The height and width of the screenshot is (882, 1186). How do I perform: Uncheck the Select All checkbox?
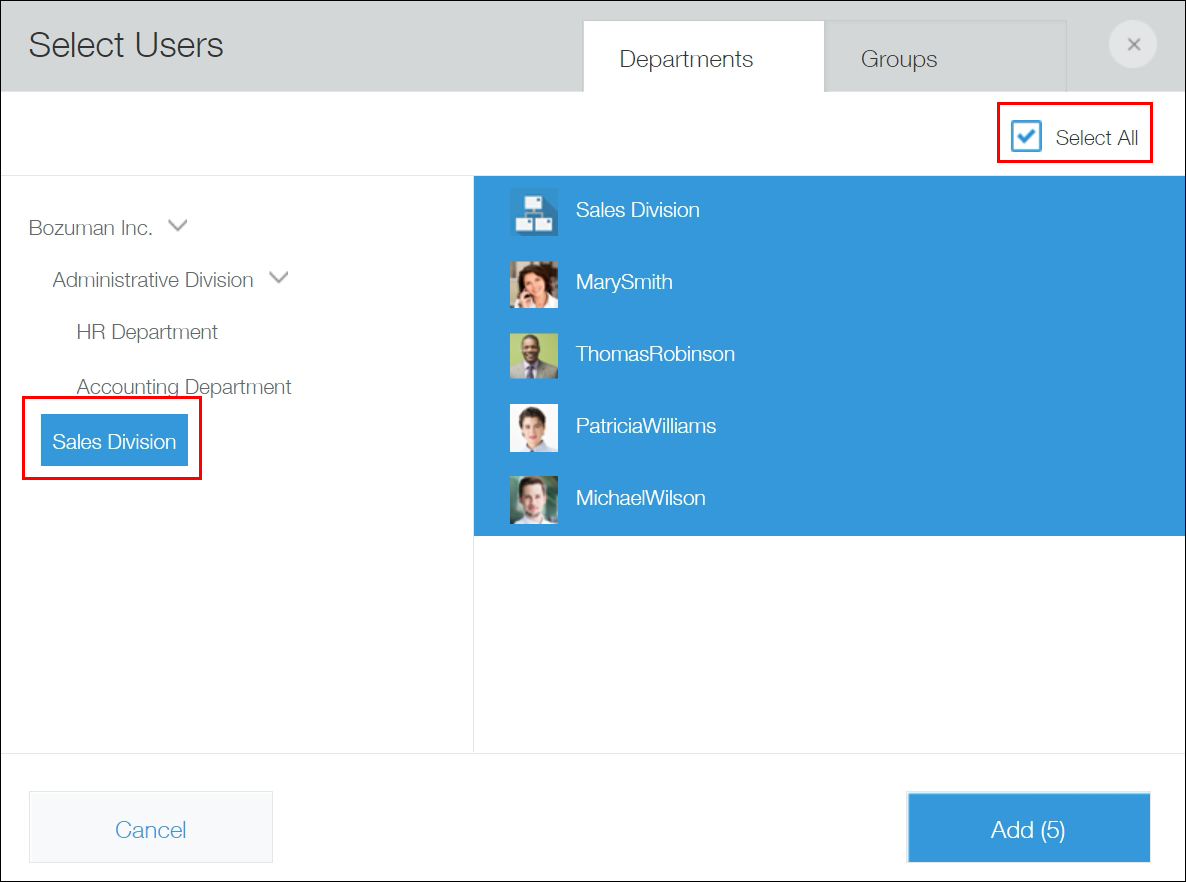coord(1024,136)
